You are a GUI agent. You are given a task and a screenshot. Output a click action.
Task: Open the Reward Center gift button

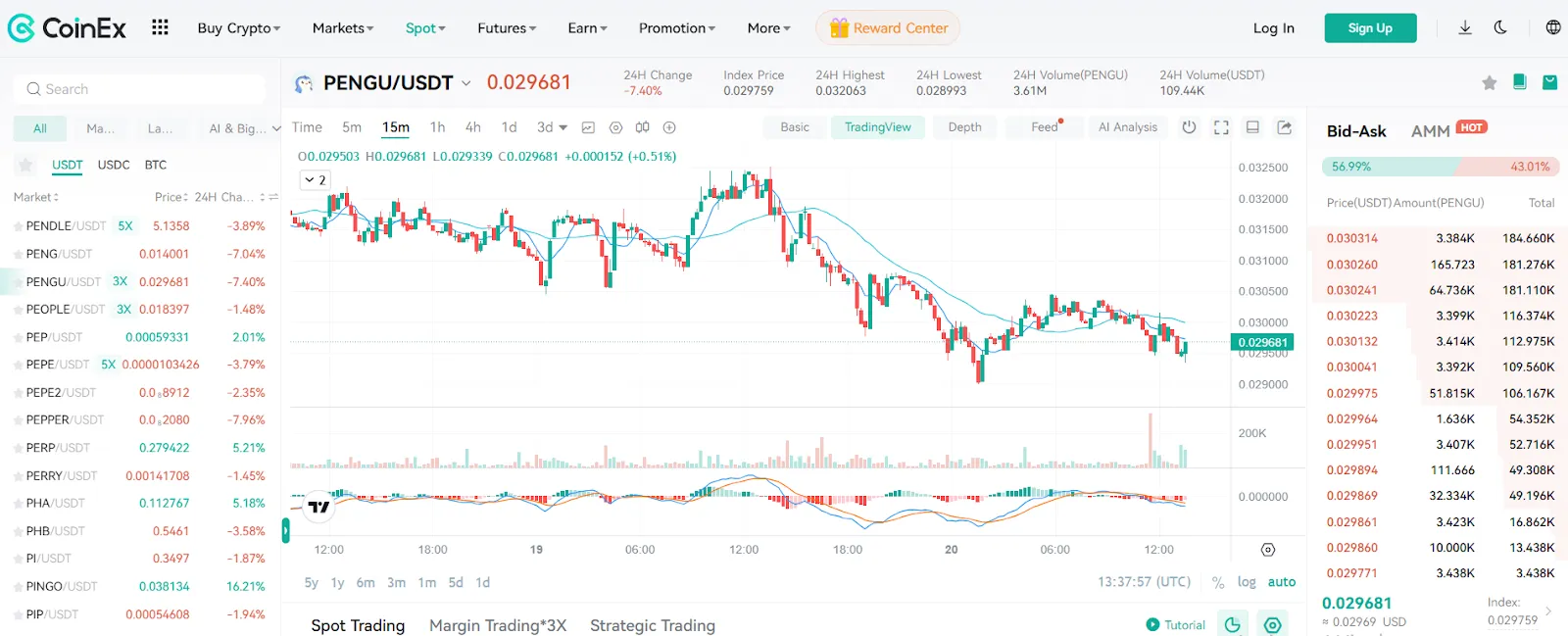(x=888, y=28)
